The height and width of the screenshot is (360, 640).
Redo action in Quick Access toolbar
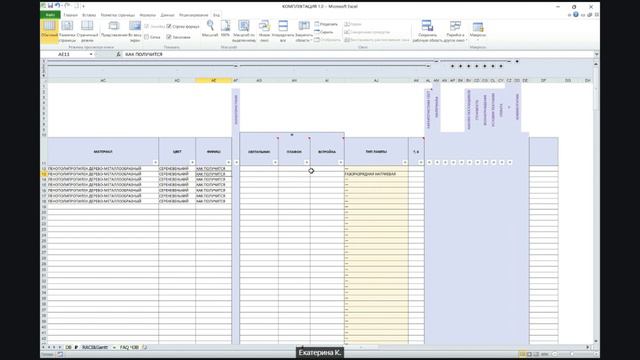(67, 6)
